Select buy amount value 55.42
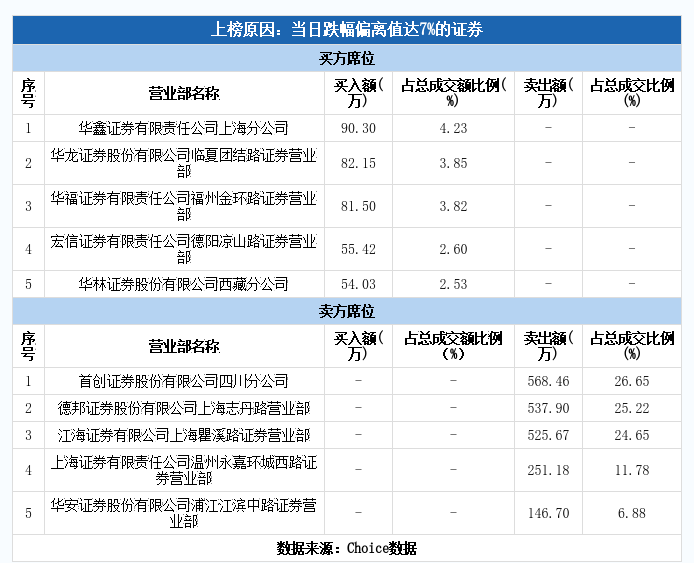 coord(358,249)
